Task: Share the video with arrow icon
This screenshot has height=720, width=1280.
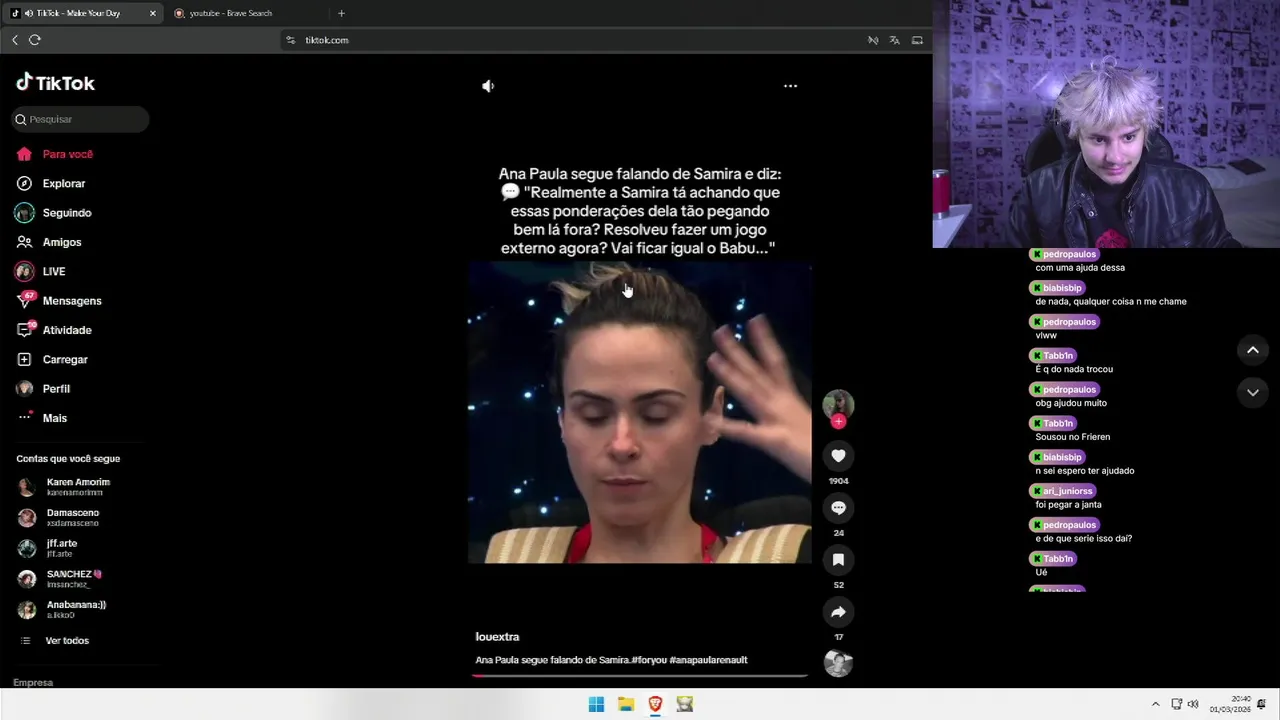Action: pyautogui.click(x=838, y=612)
